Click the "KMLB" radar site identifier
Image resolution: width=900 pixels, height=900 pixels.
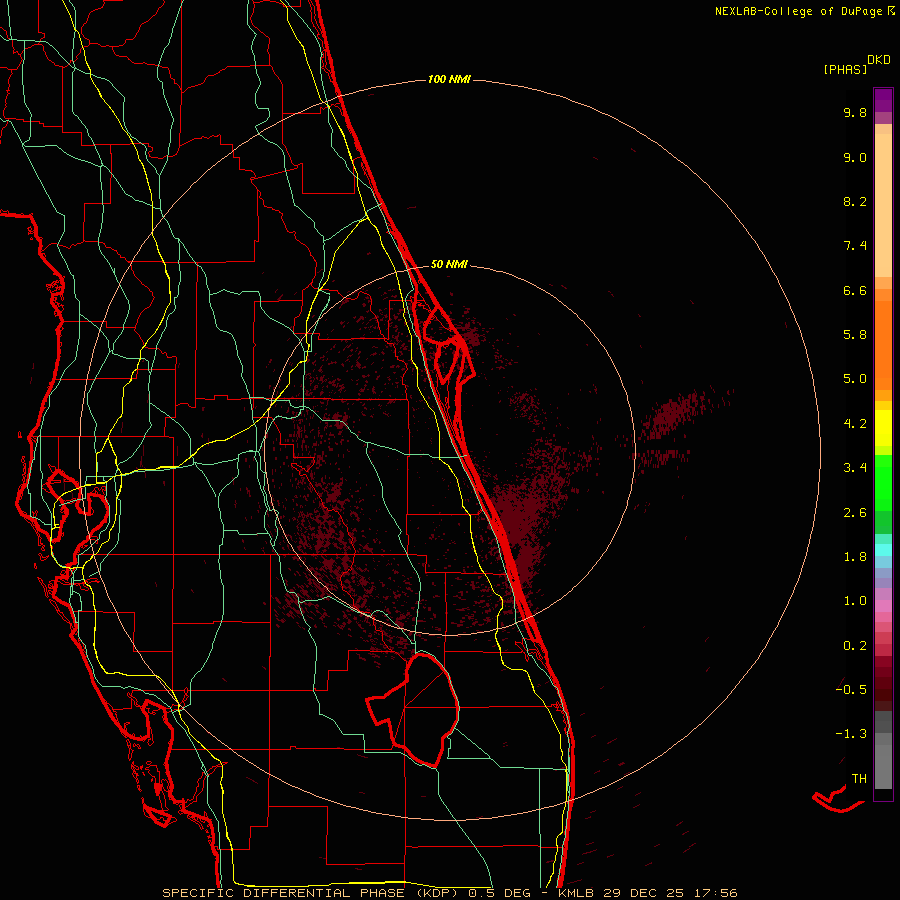click(576, 893)
